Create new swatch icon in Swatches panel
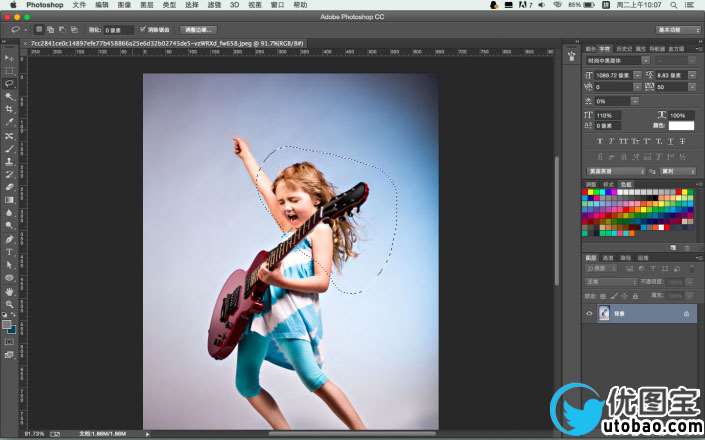 (673, 248)
